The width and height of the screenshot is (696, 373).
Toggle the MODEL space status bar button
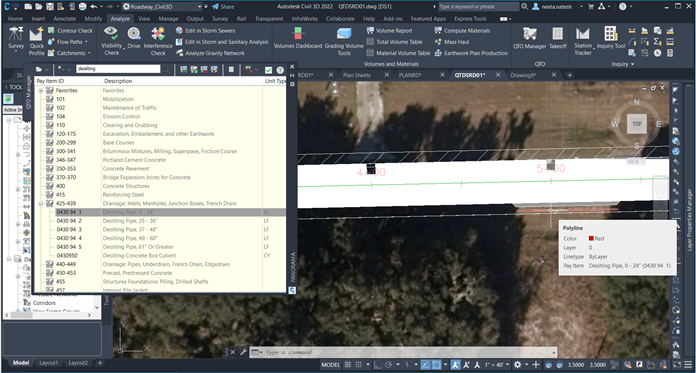coord(330,365)
